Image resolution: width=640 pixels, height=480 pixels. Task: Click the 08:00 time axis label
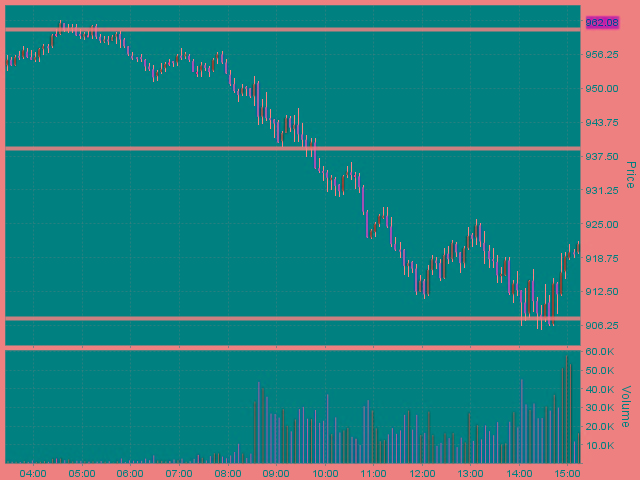(x=228, y=473)
